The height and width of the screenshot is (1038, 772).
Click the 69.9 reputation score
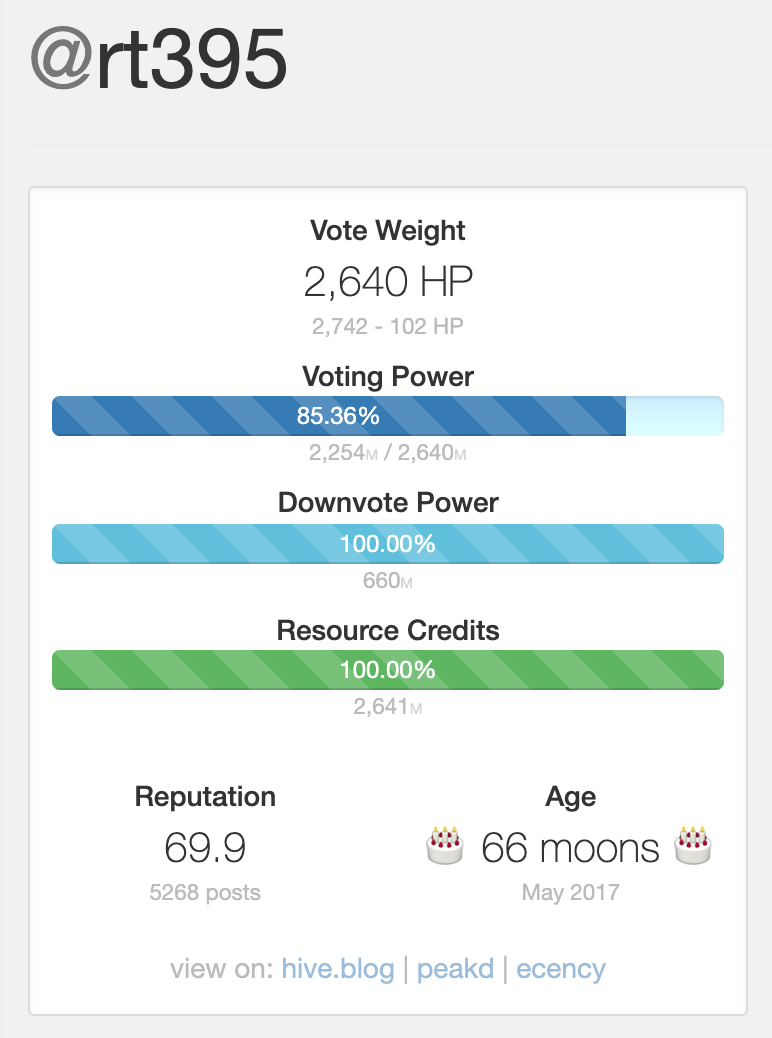point(205,849)
